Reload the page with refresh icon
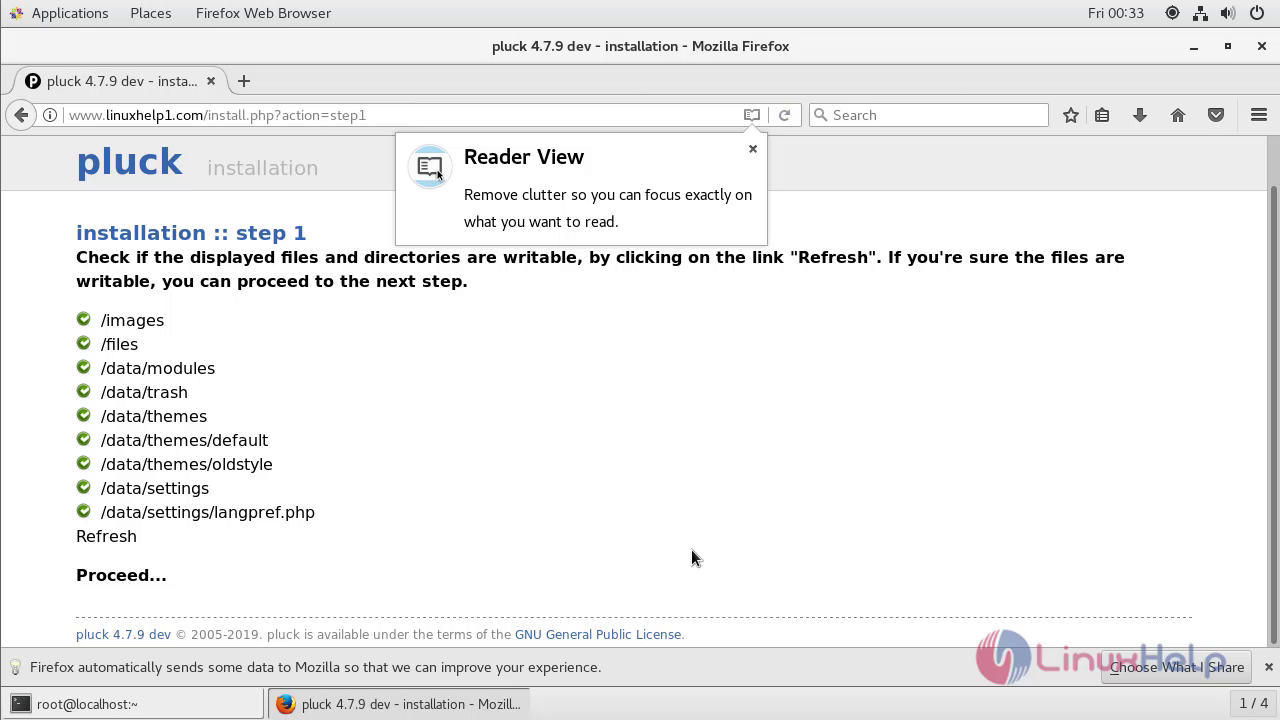This screenshot has height=720, width=1280. tap(784, 115)
